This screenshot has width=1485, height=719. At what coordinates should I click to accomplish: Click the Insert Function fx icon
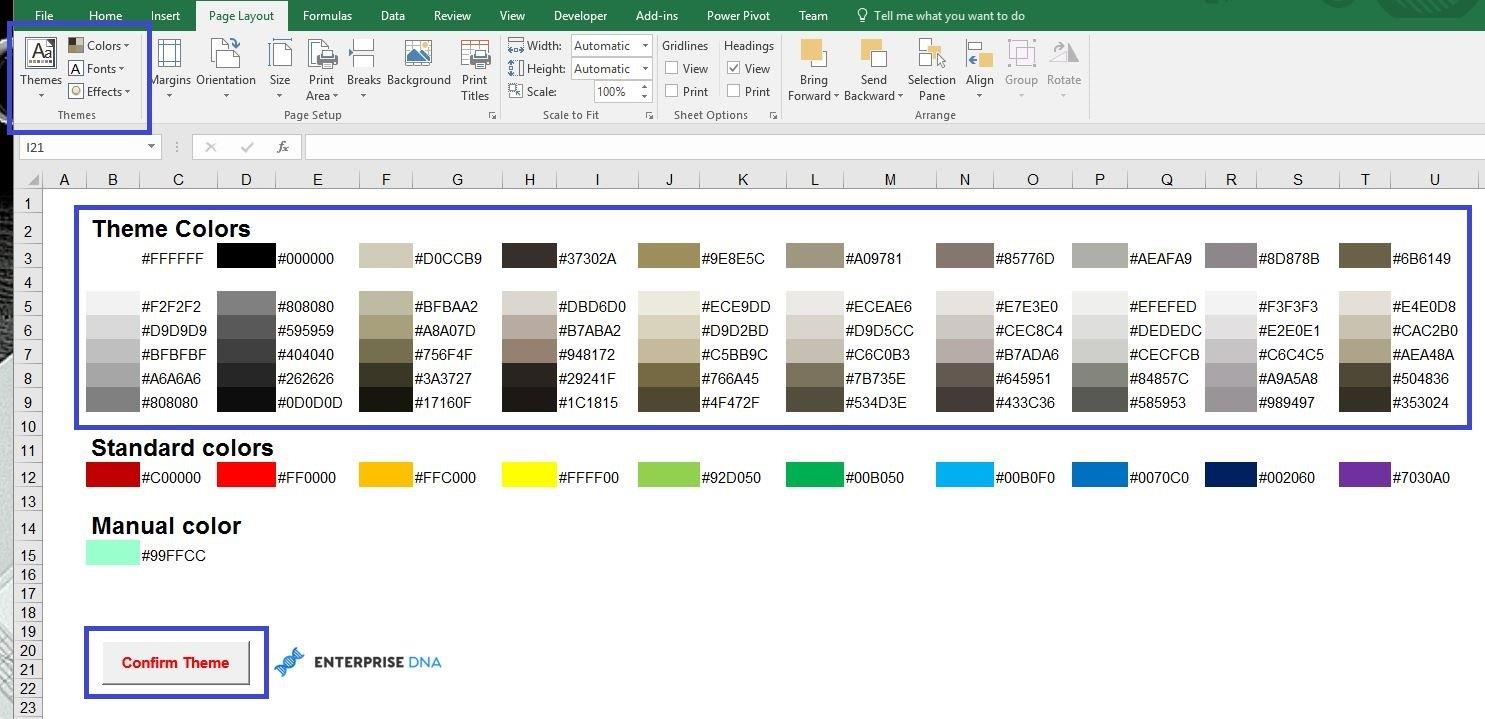[x=283, y=147]
